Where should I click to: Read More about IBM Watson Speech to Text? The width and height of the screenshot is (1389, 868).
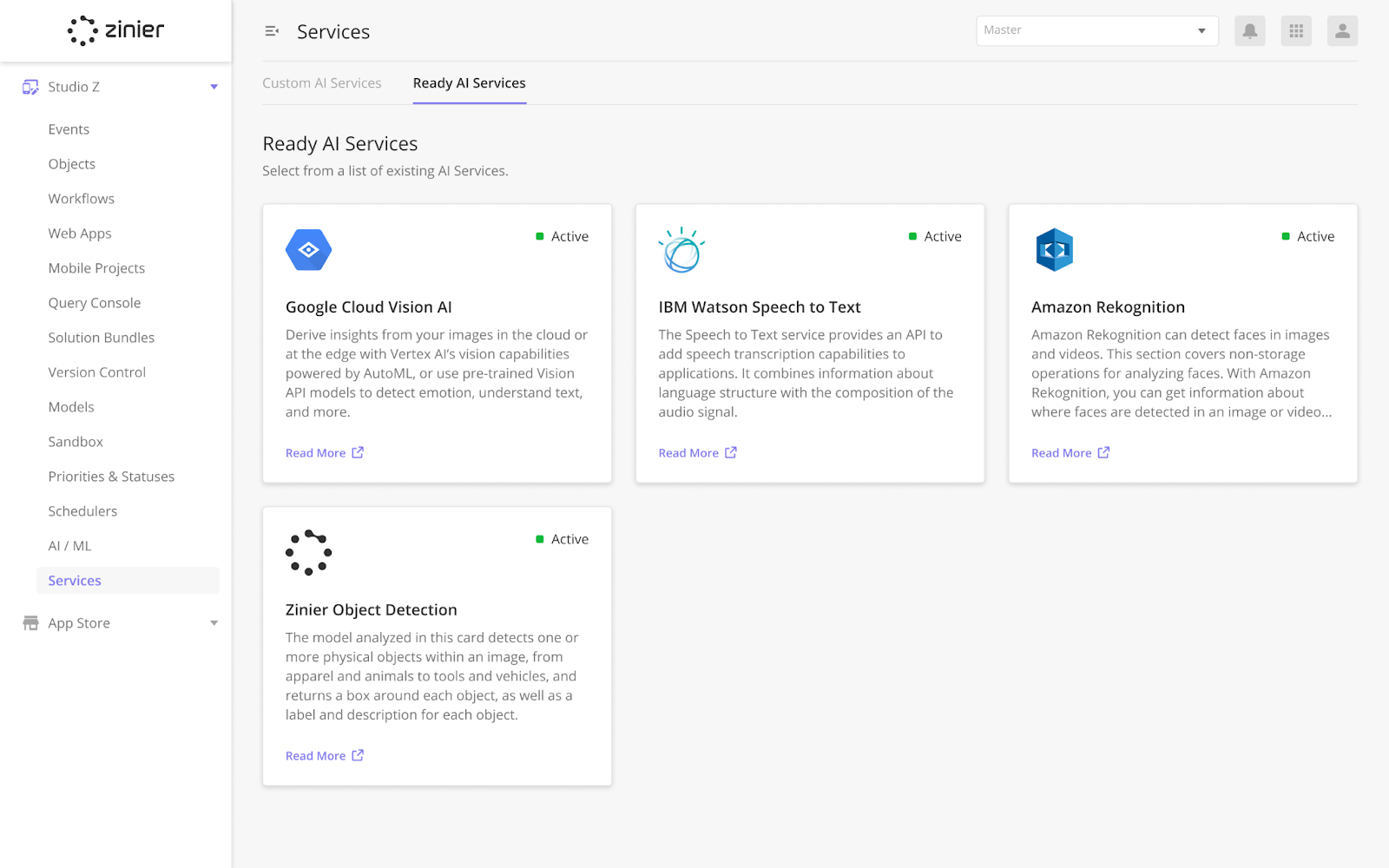click(688, 453)
